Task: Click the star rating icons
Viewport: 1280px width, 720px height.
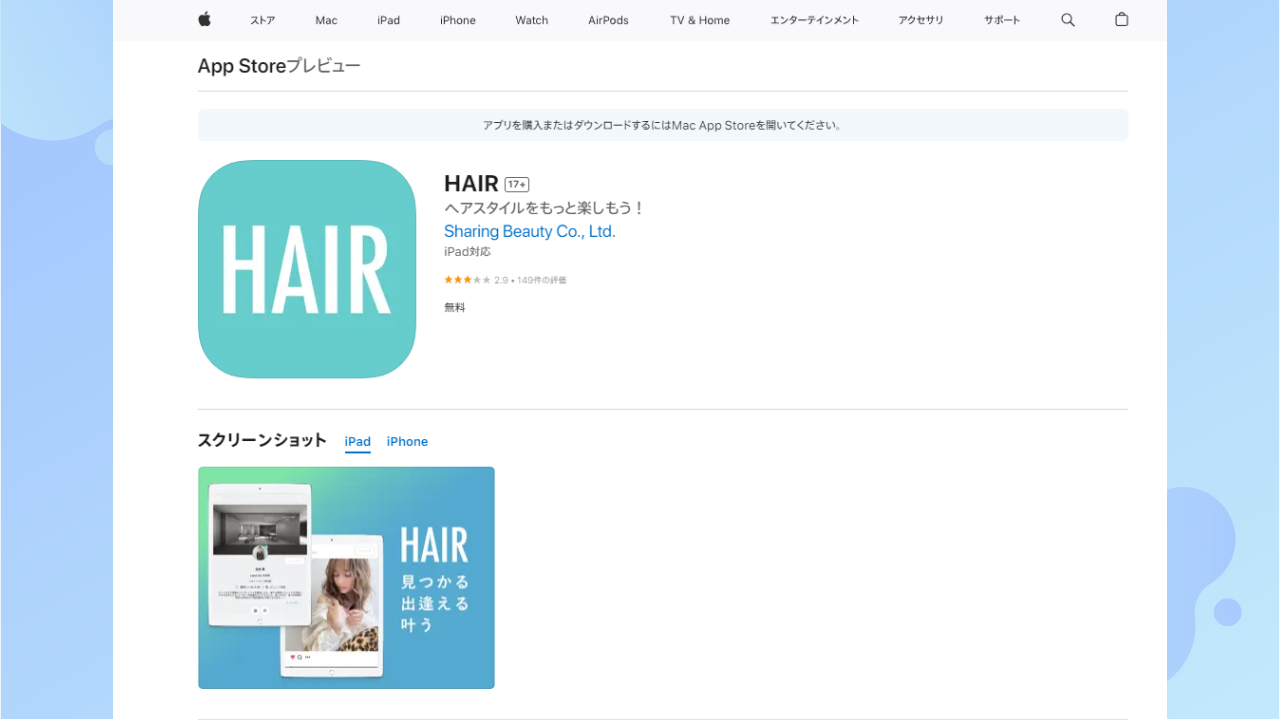Action: 467,280
